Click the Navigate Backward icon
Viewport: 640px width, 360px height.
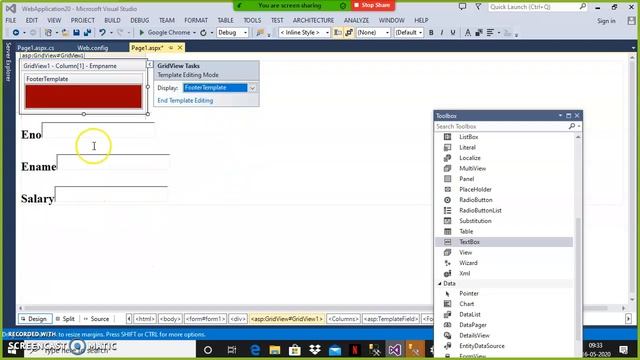coord(16,33)
